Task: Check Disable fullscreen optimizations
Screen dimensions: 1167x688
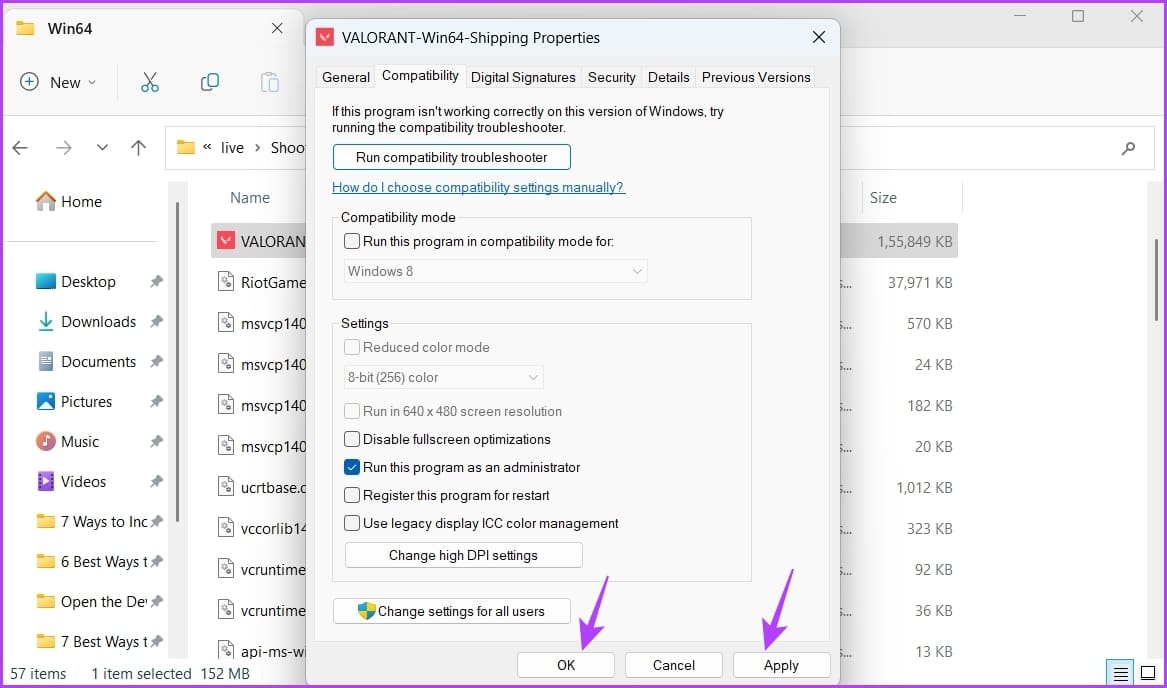Action: pos(352,439)
